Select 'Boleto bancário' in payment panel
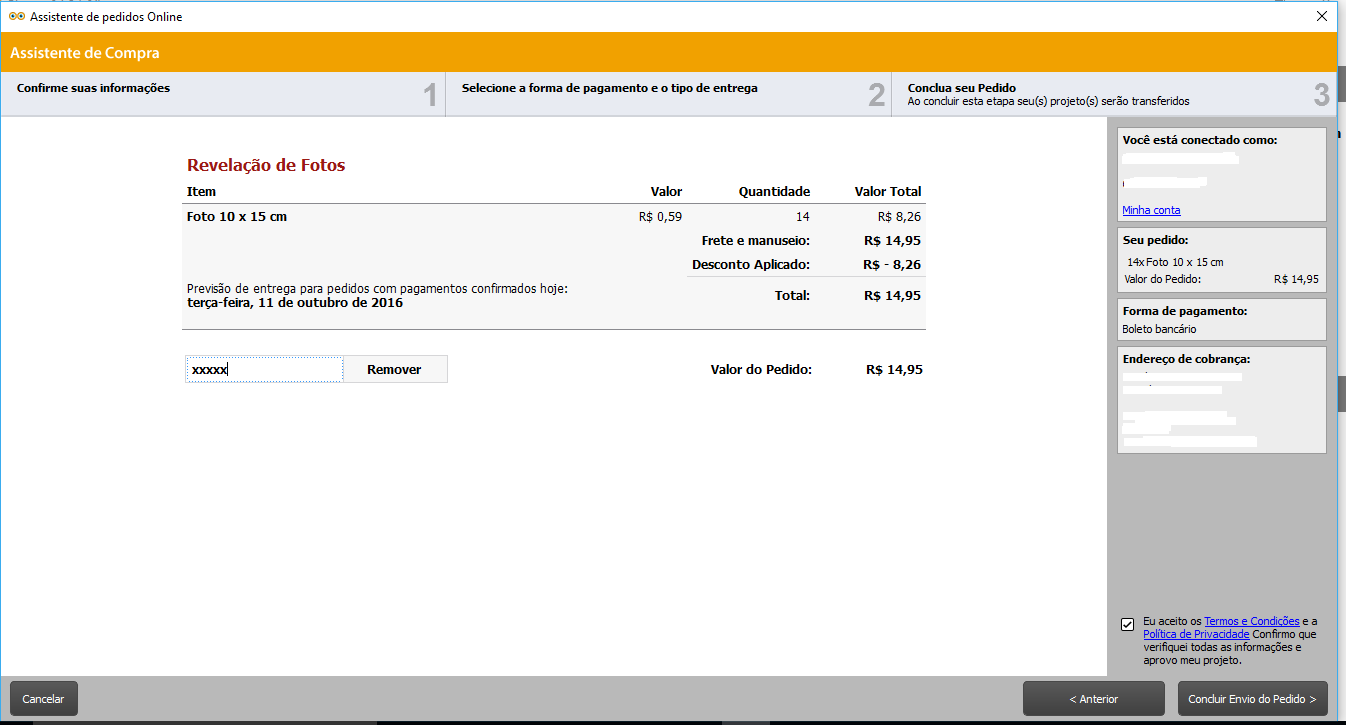This screenshot has height=725, width=1346. [x=1159, y=329]
